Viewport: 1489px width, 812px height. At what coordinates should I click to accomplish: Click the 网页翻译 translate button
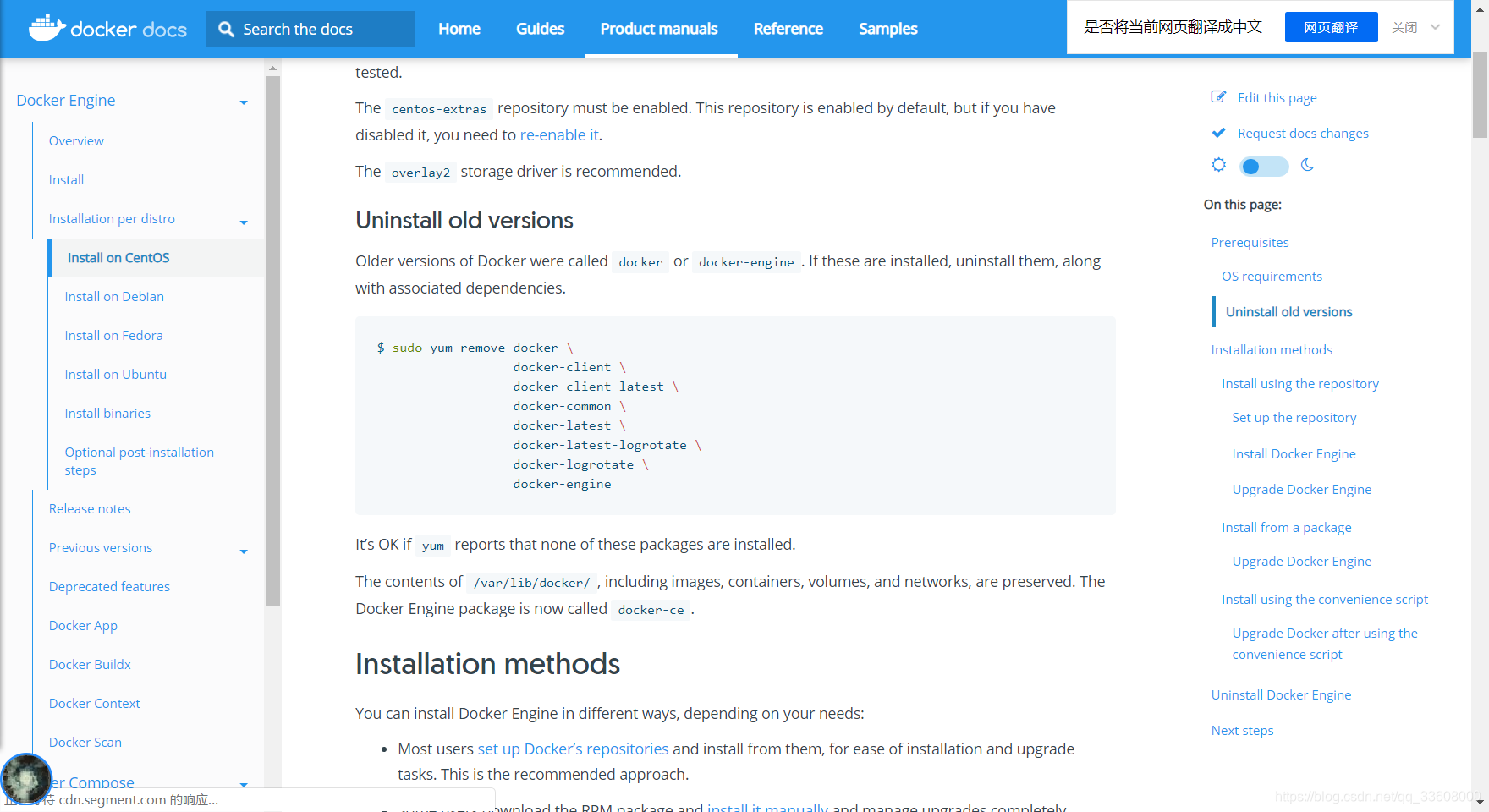pos(1331,27)
